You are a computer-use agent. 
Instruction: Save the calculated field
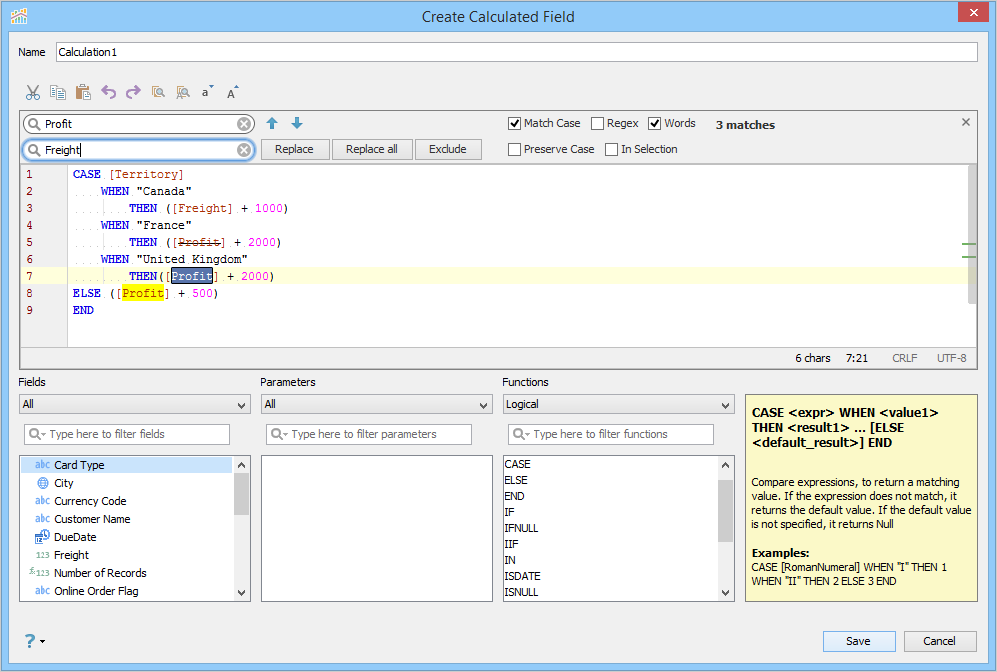point(858,641)
